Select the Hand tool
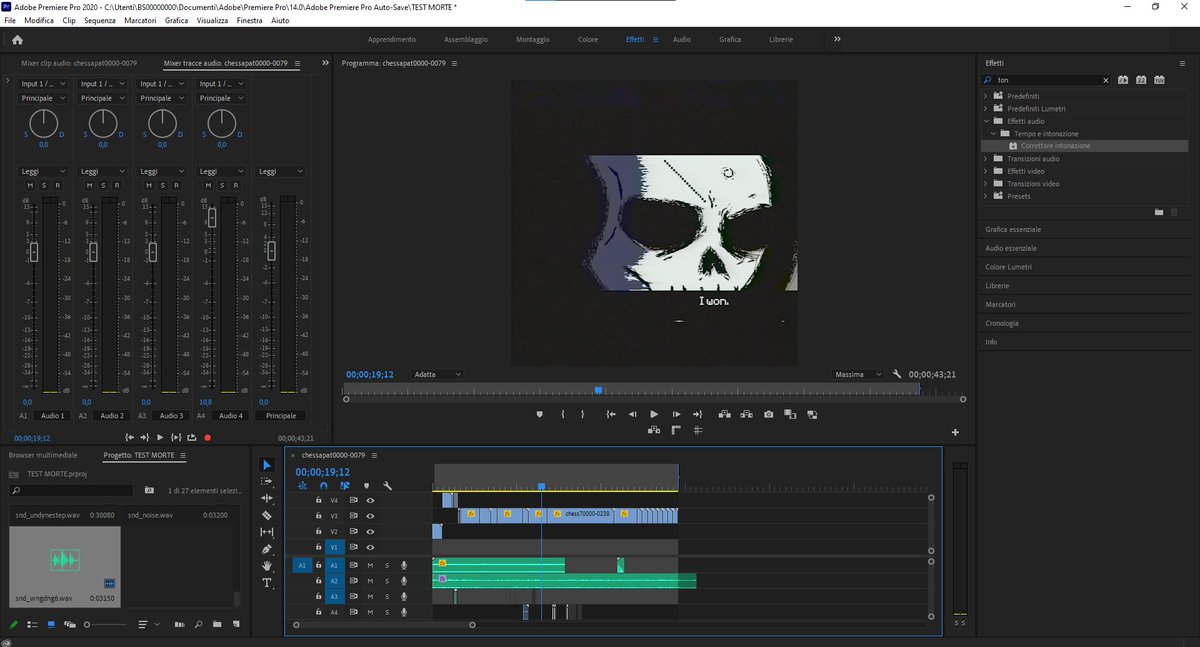The image size is (1200, 647). 267,566
